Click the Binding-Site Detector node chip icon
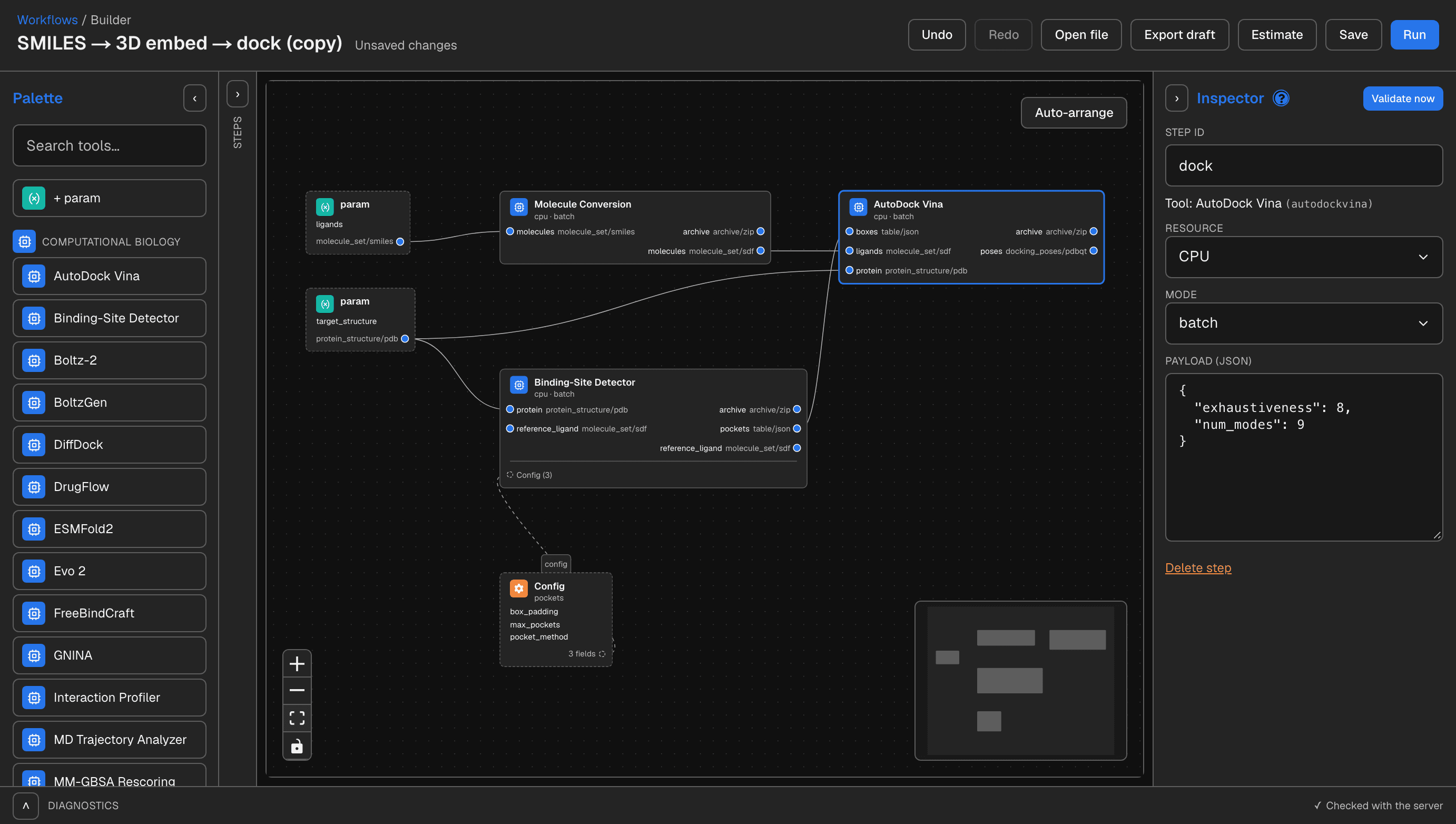The width and height of the screenshot is (1456, 824). tap(519, 385)
